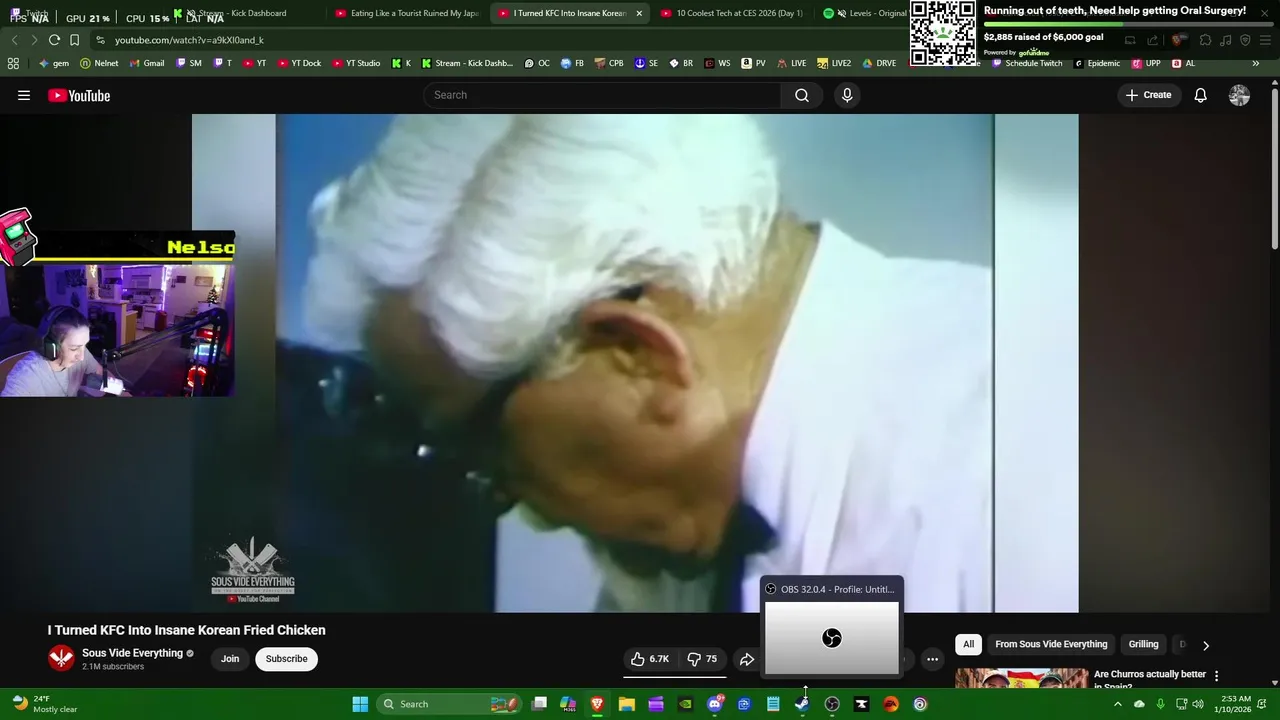Open the NVIDIA app taskbar icon
Screen dimensions: 1280x720
pos(685,704)
